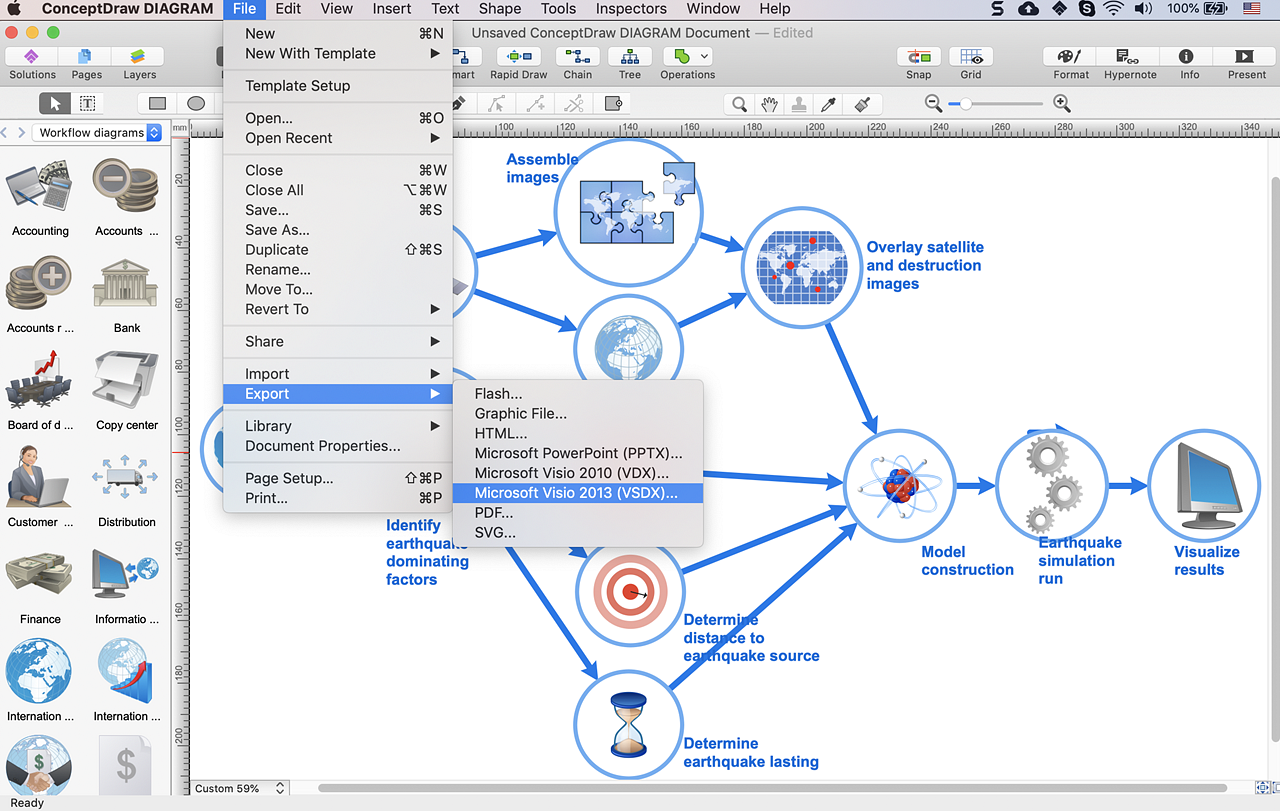Select the magnifier zoom tool
Screen dimensions: 1280x811
pos(739,103)
